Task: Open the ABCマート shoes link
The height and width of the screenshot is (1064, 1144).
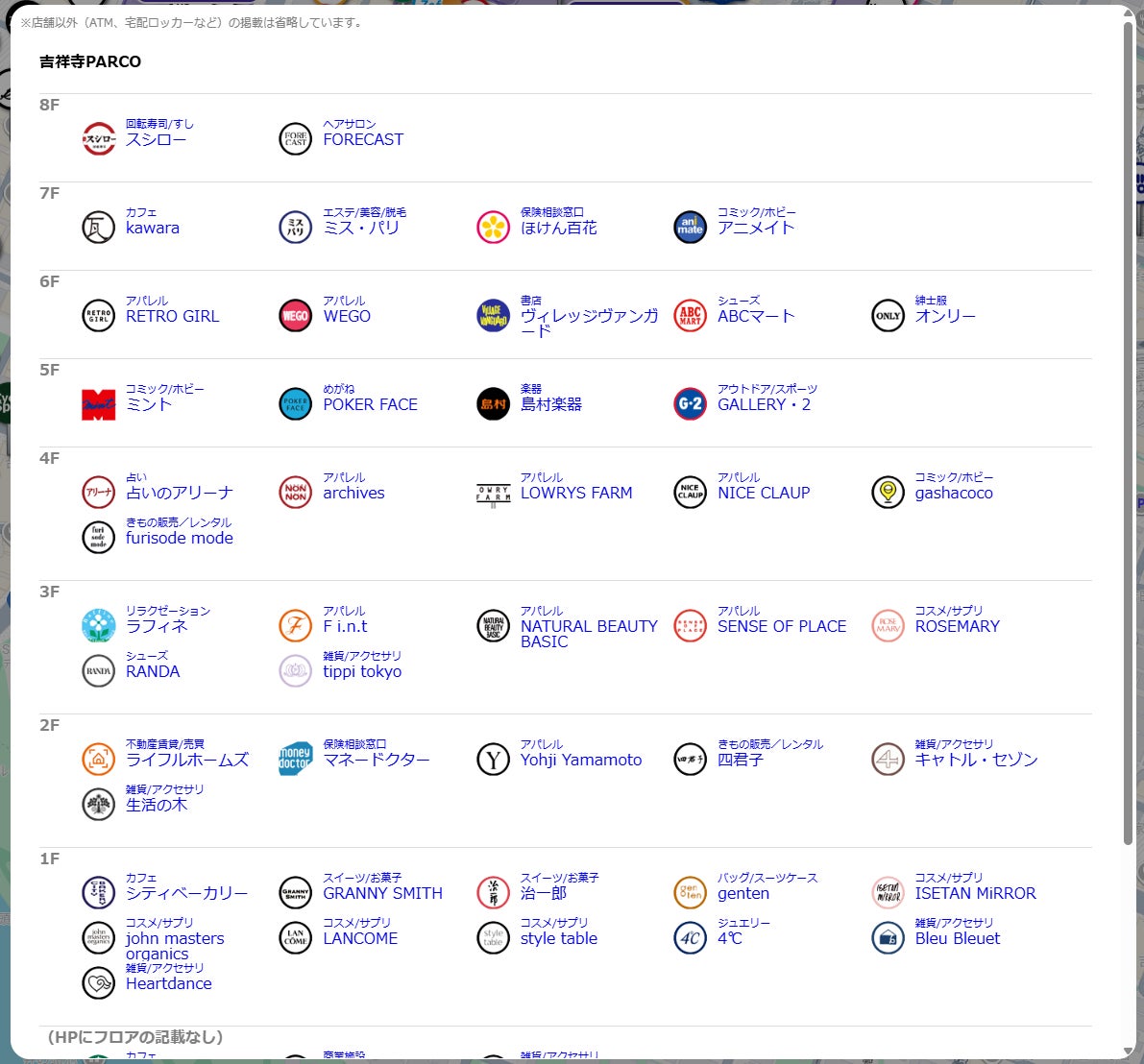Action: tap(756, 316)
